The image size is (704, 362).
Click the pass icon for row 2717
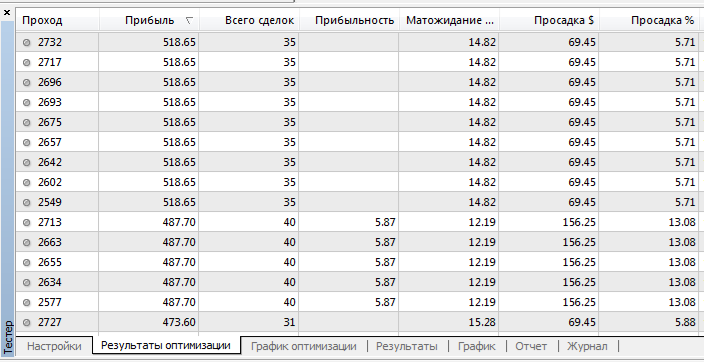pyautogui.click(x=26, y=62)
